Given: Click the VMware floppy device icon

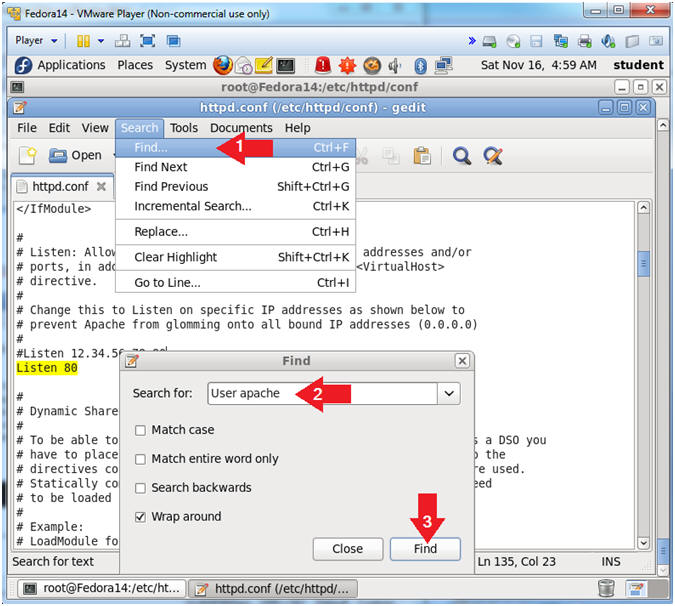Looking at the screenshot, I should 536,41.
